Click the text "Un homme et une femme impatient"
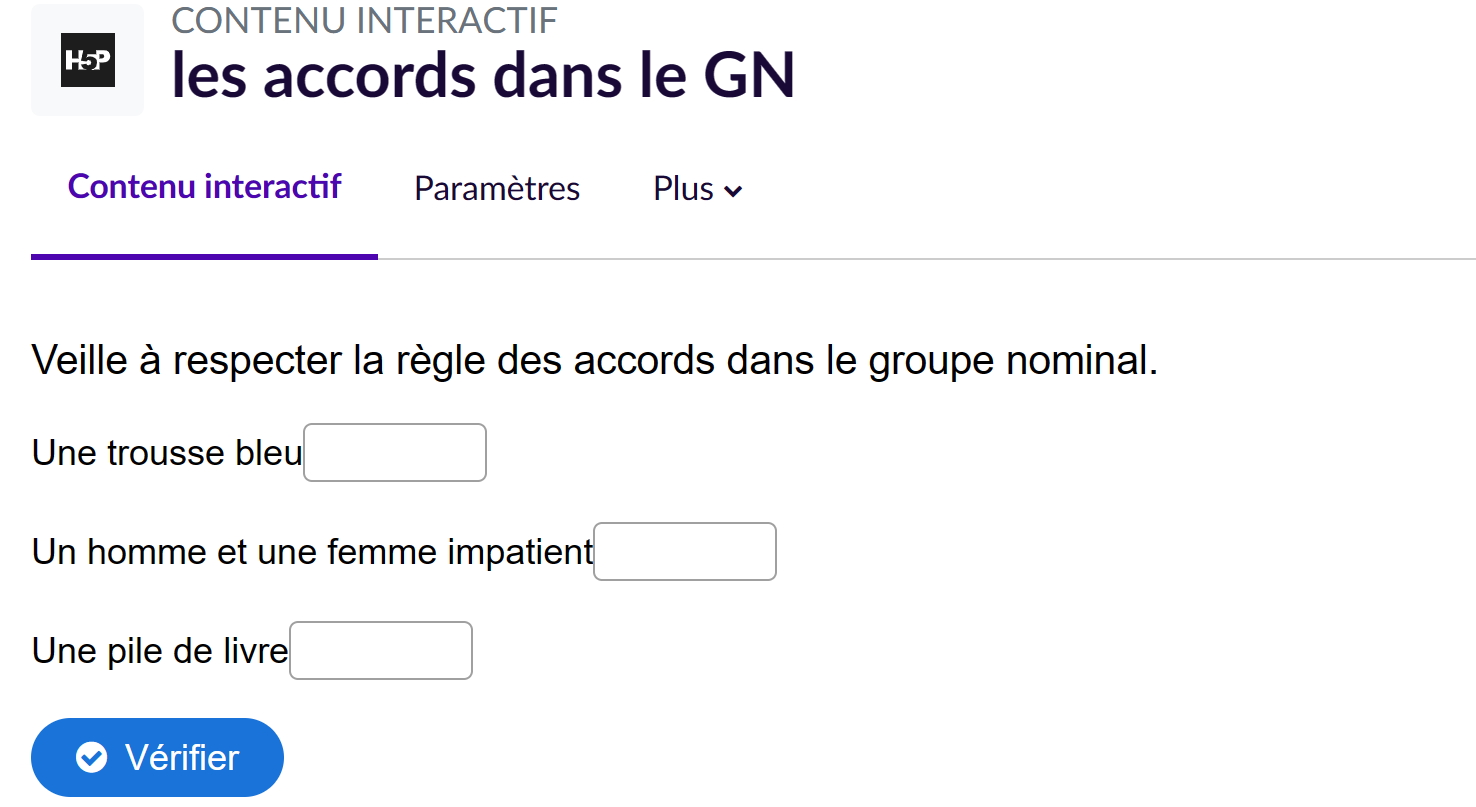The width and height of the screenshot is (1476, 807). (x=312, y=552)
